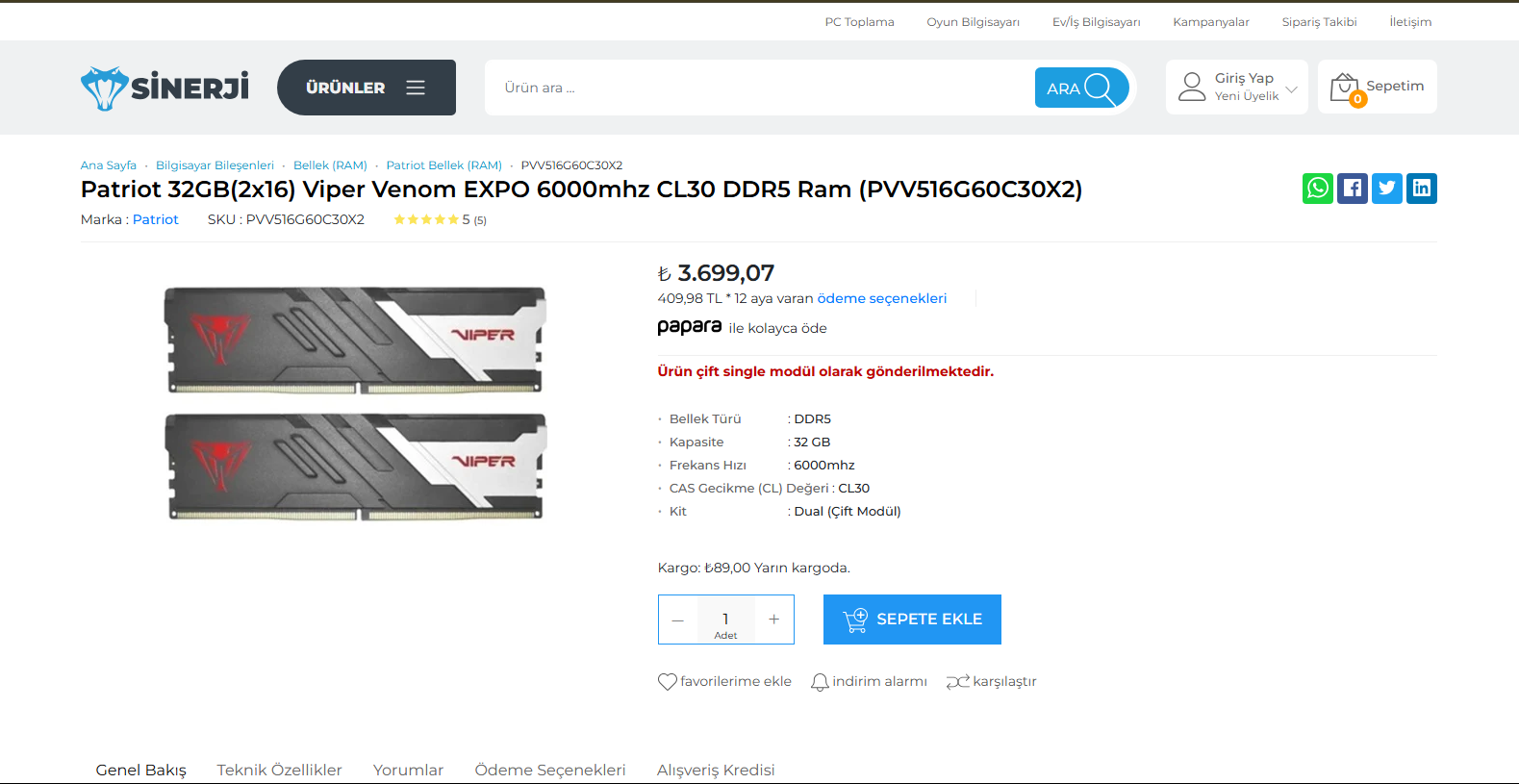Open ödeme seçenekleri link
The image size is (1519, 784).
point(881,298)
